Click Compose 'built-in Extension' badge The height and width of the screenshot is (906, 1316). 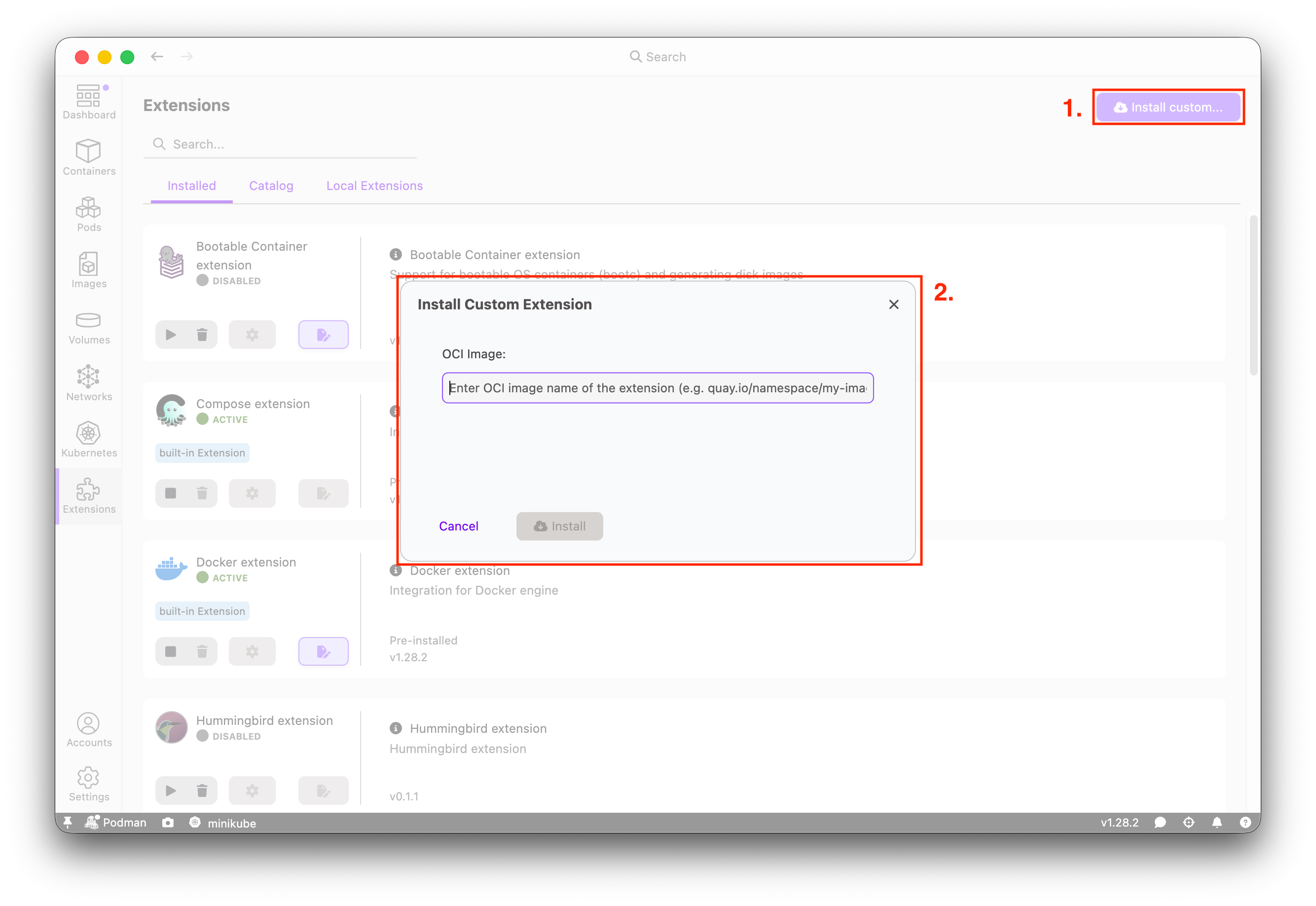pos(202,453)
